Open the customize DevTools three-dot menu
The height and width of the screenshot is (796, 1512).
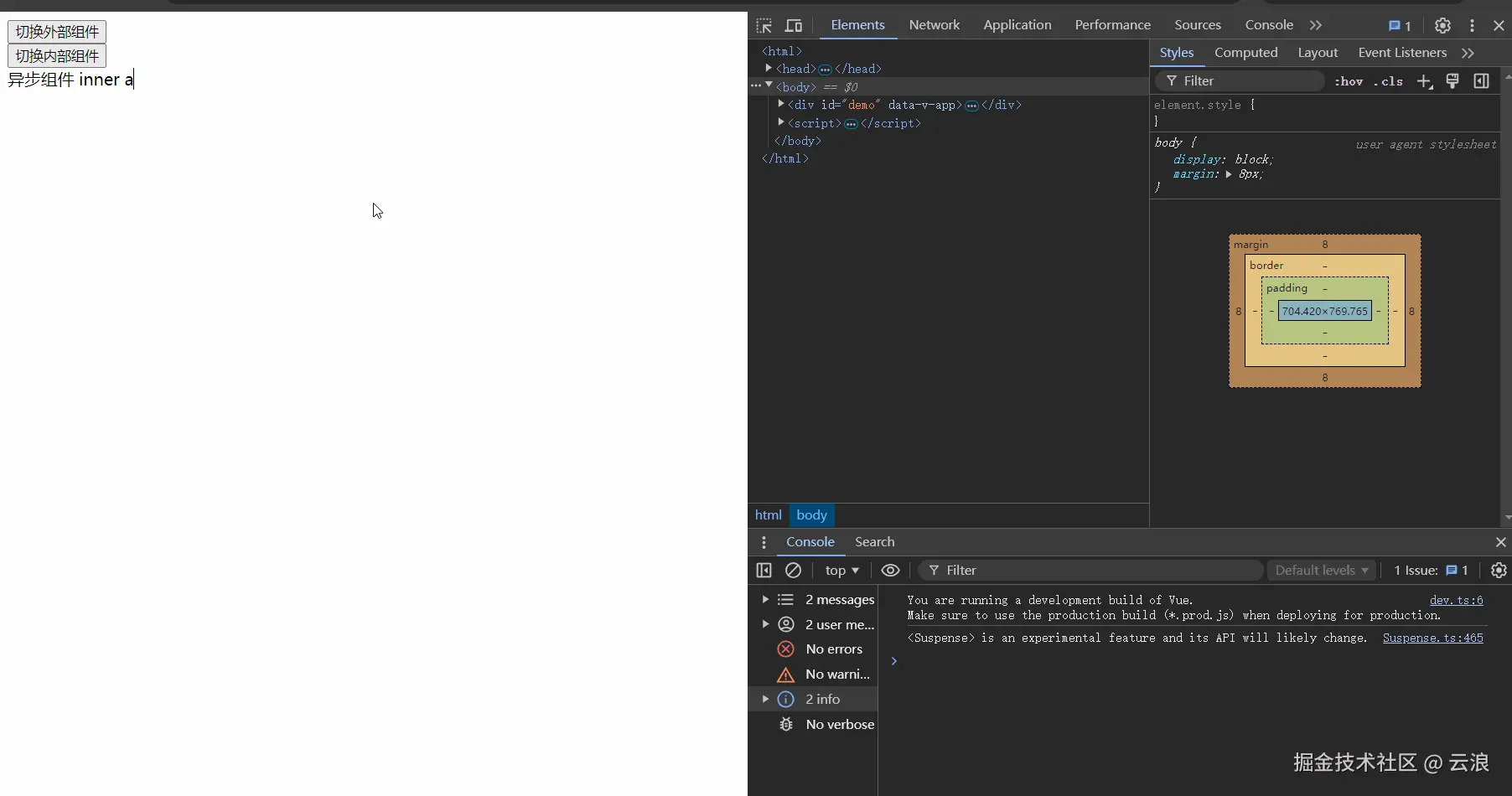click(x=1472, y=25)
